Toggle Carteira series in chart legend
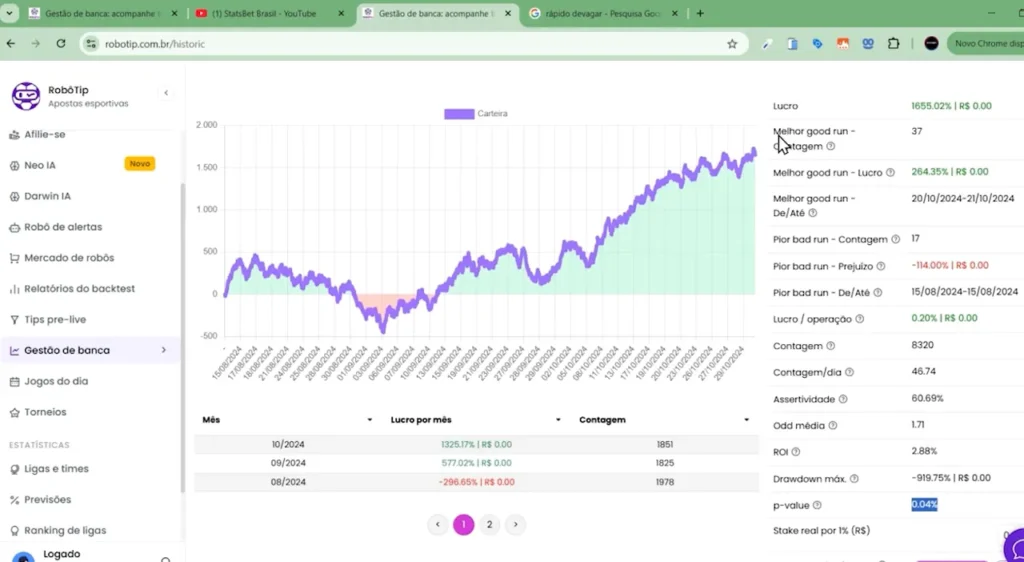Viewport: 1024px width, 562px height. click(x=476, y=114)
